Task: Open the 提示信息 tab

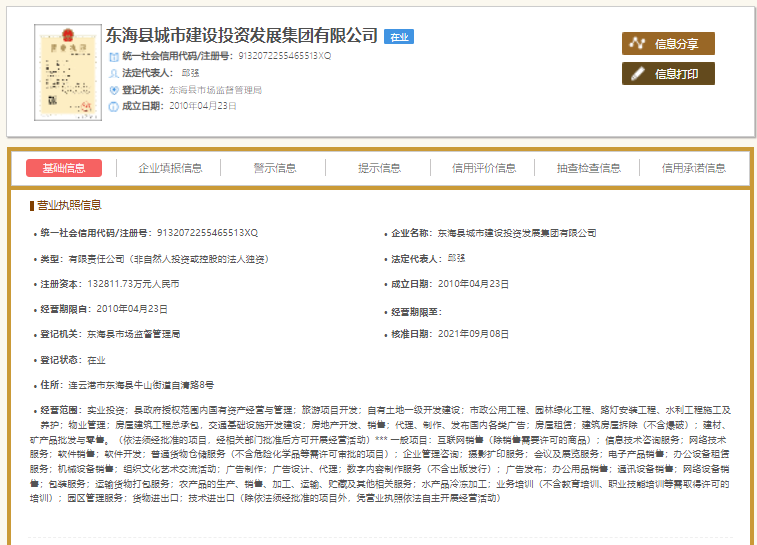Action: click(x=379, y=168)
